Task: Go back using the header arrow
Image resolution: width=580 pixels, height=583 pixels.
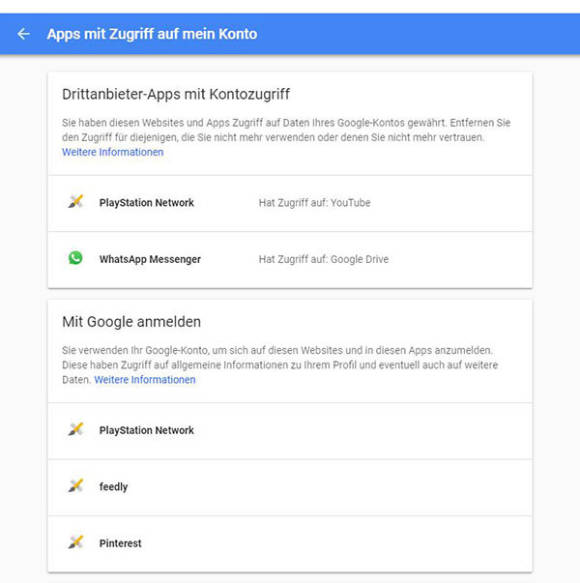Action: (x=23, y=34)
